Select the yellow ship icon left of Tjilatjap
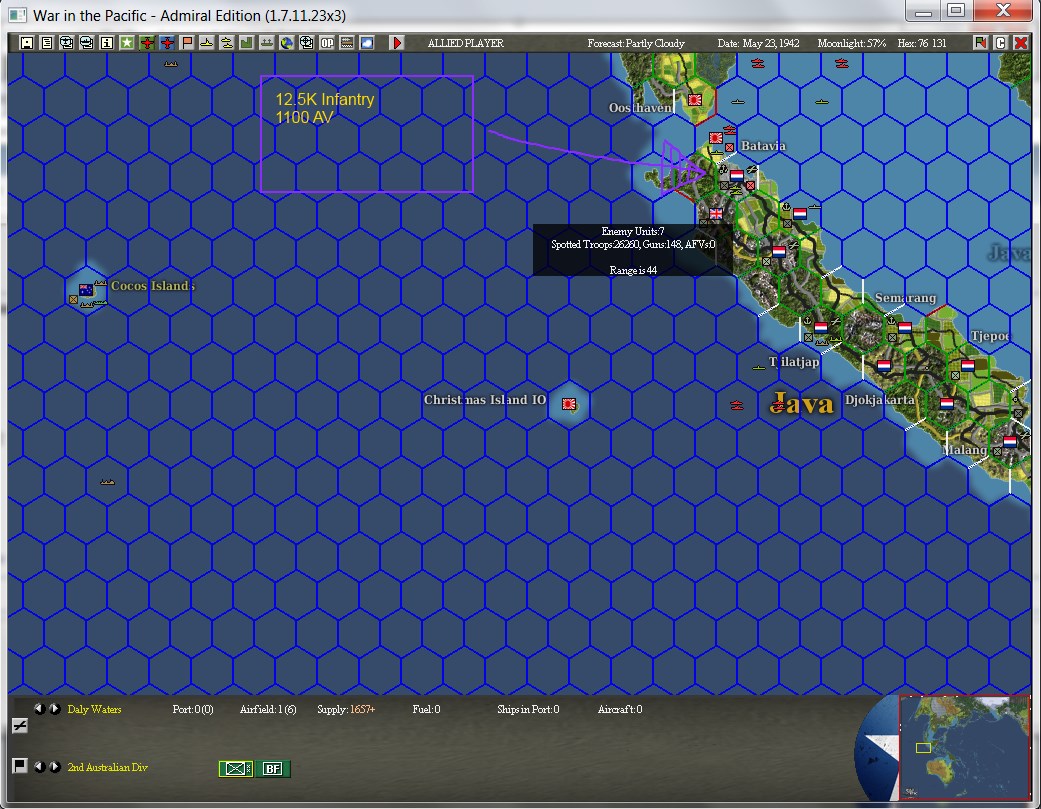Screen dimensions: 1041x809 (x=758, y=367)
